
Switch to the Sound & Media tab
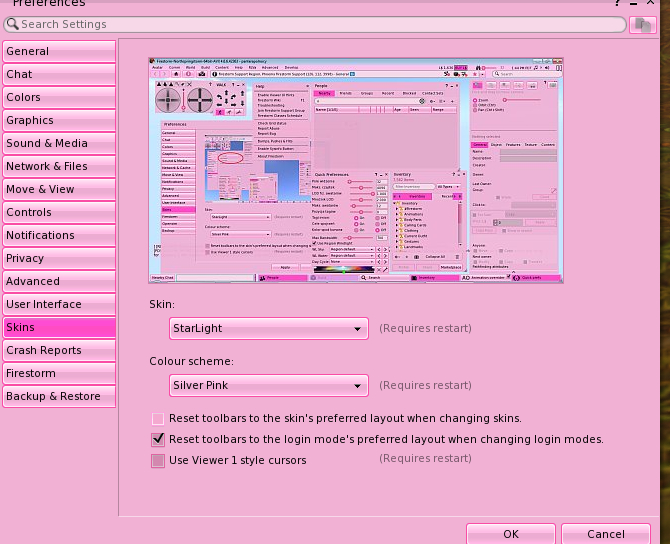point(58,143)
